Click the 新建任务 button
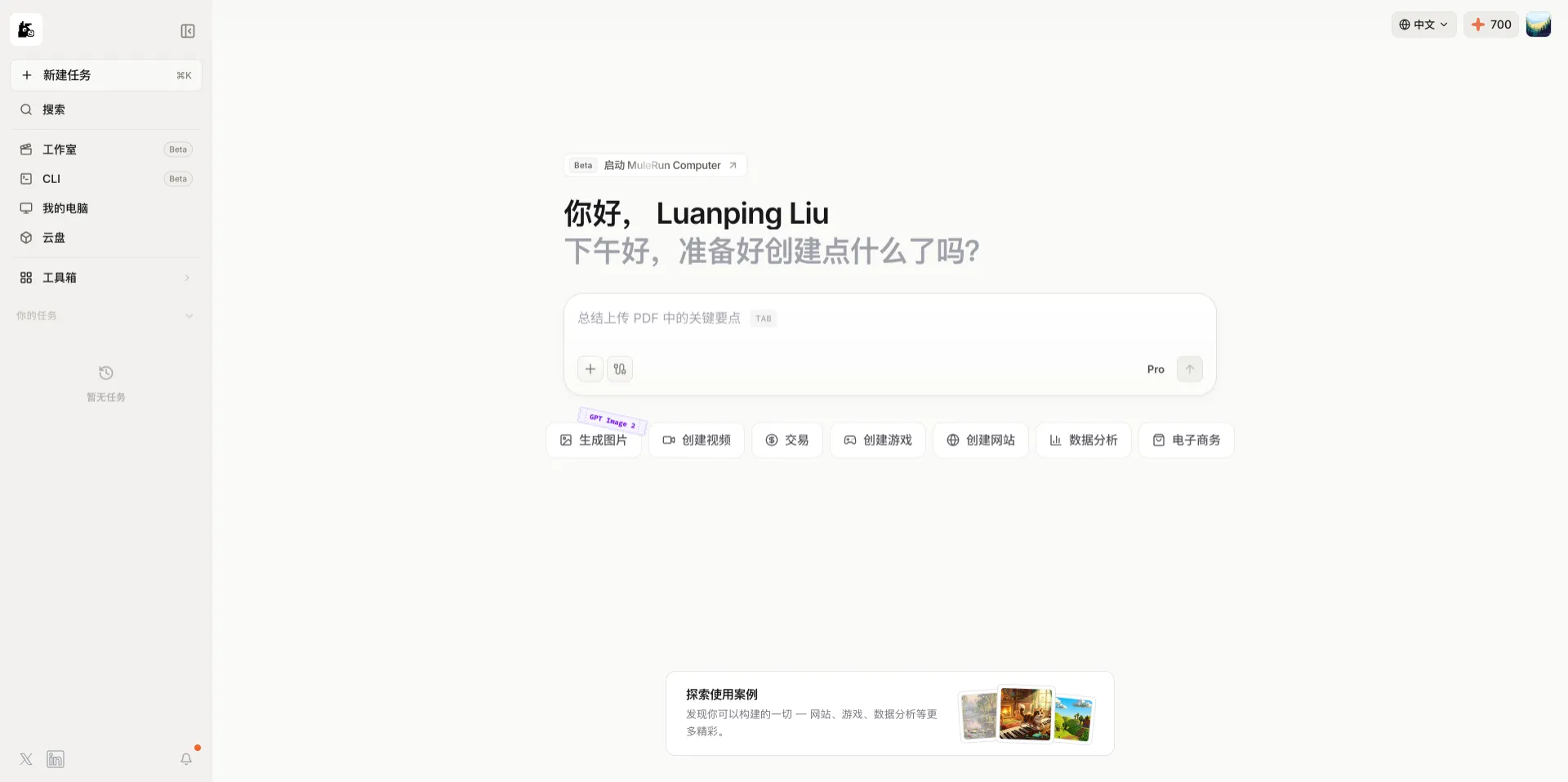Image resolution: width=1568 pixels, height=782 pixels. pyautogui.click(x=106, y=75)
